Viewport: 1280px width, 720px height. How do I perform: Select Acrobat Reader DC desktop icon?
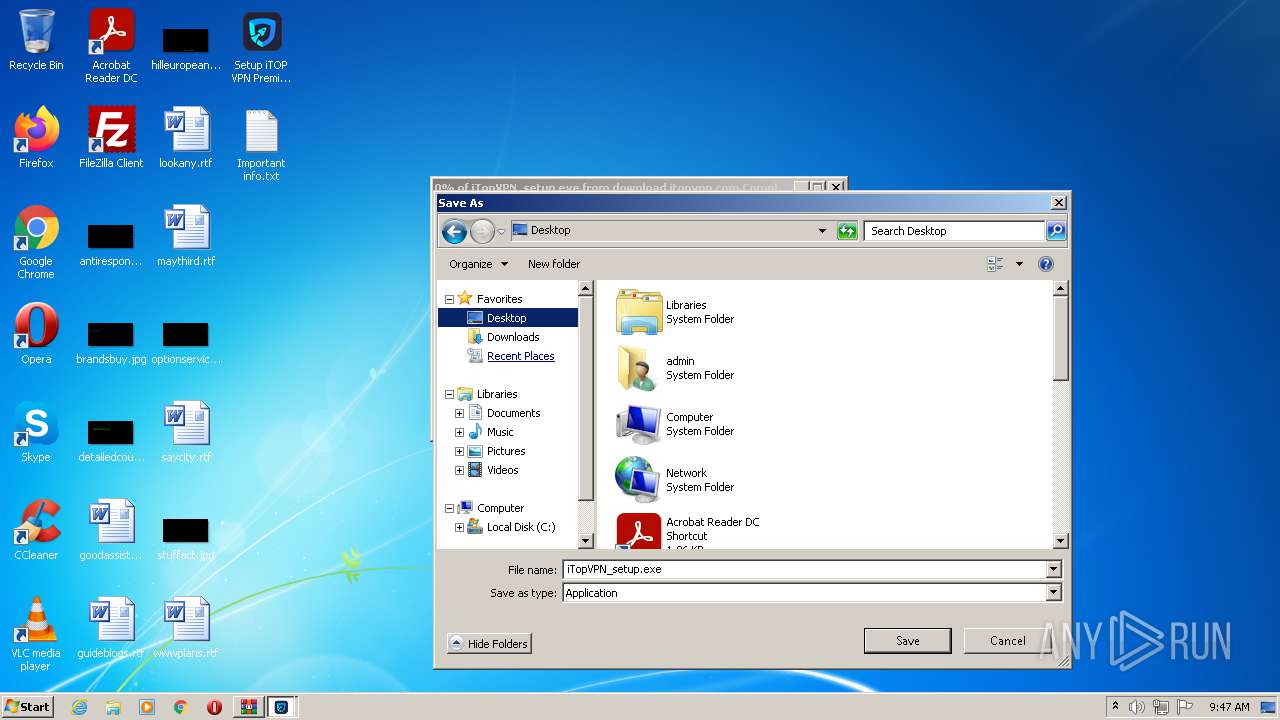pyautogui.click(x=111, y=47)
